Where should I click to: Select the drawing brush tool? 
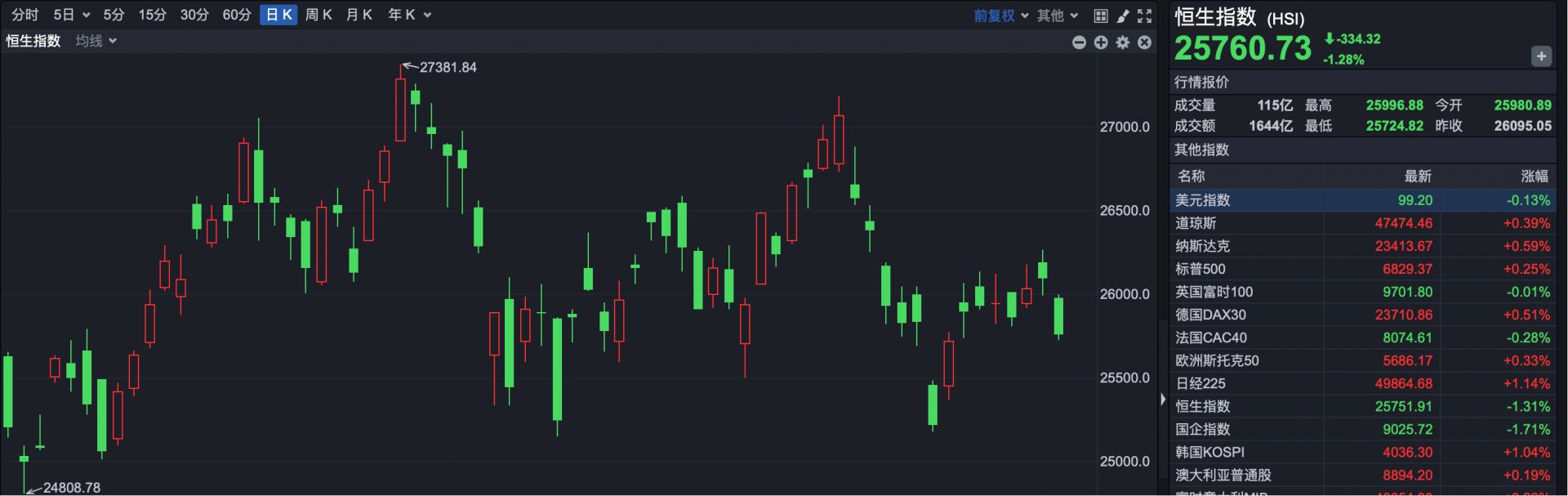click(x=1123, y=16)
